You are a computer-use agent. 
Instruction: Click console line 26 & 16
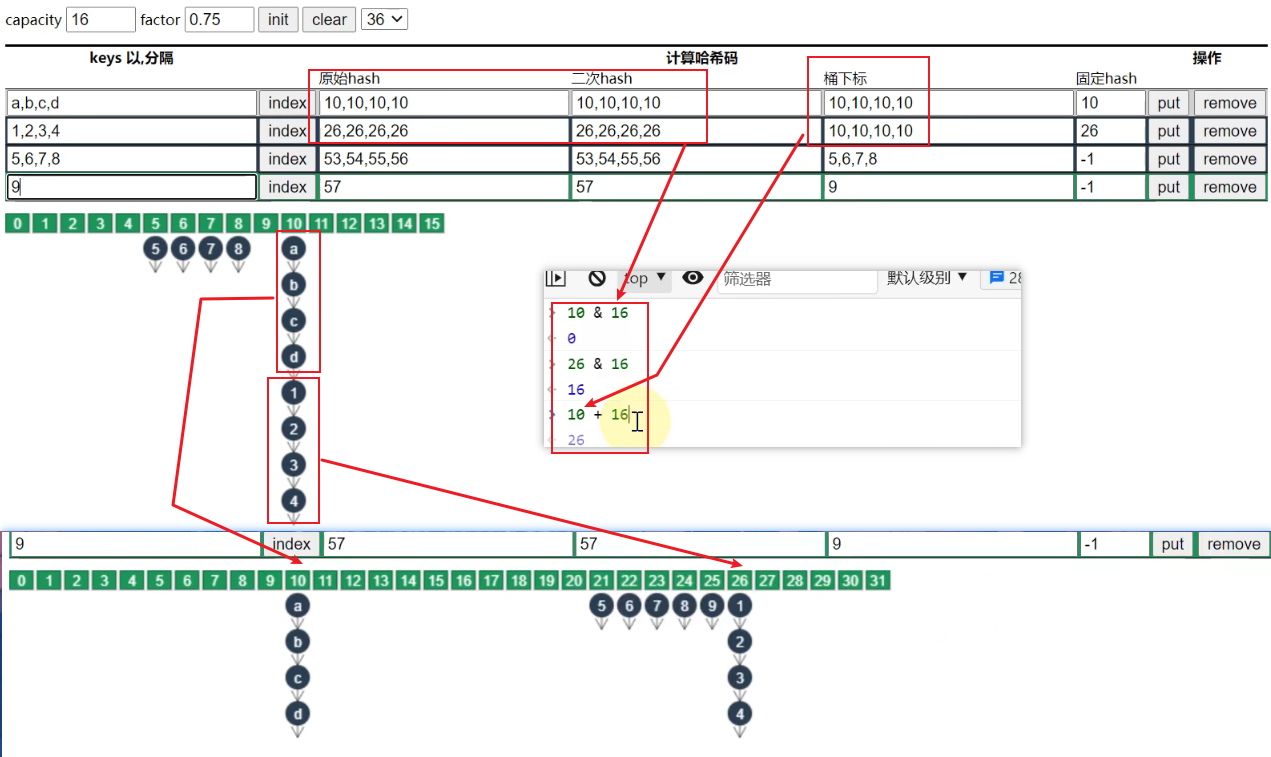point(597,364)
